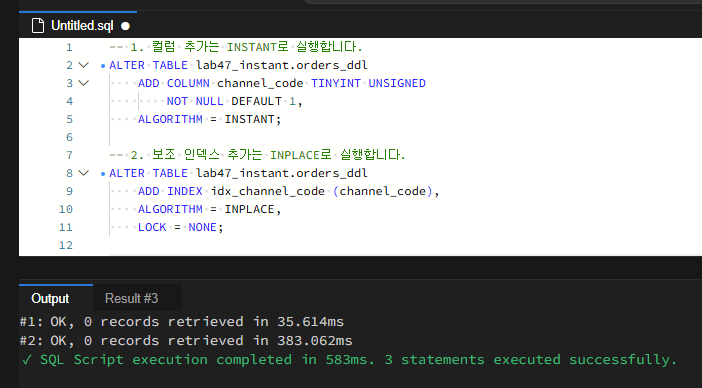Click the unsaved-changes dot on Untitled.sql tab

point(125,26)
